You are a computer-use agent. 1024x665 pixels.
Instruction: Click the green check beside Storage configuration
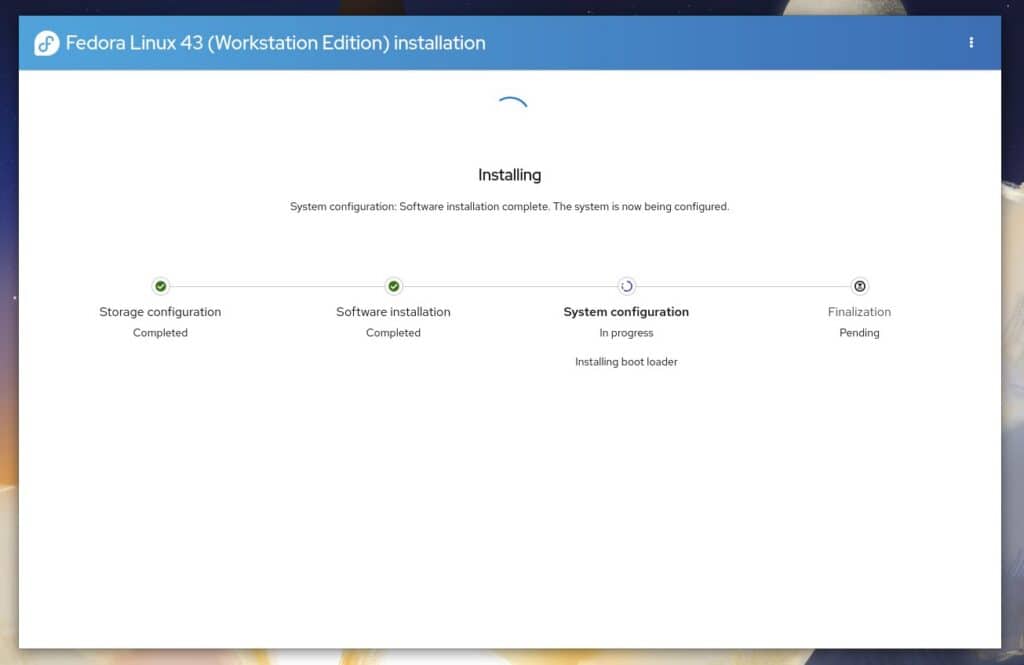coord(160,286)
